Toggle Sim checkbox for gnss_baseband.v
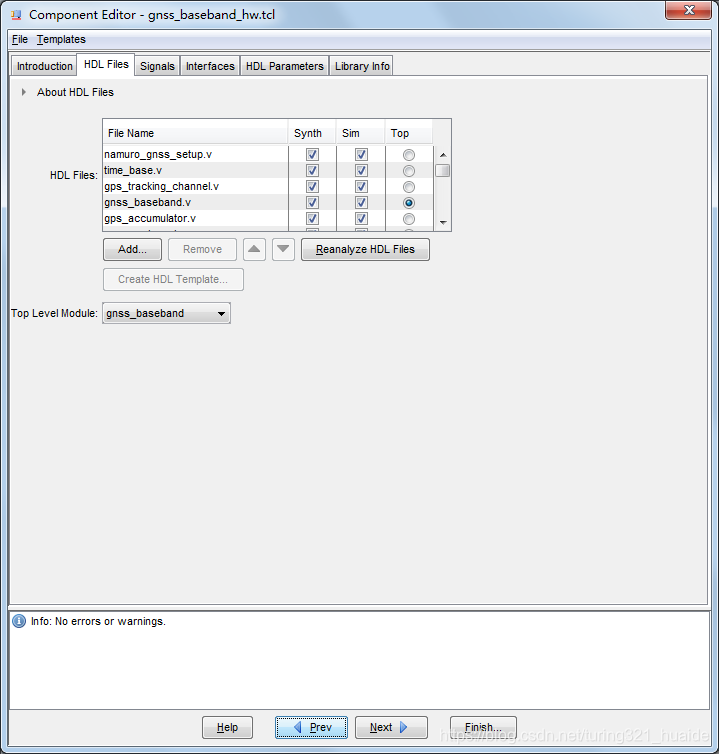The height and width of the screenshot is (754, 719). [361, 202]
